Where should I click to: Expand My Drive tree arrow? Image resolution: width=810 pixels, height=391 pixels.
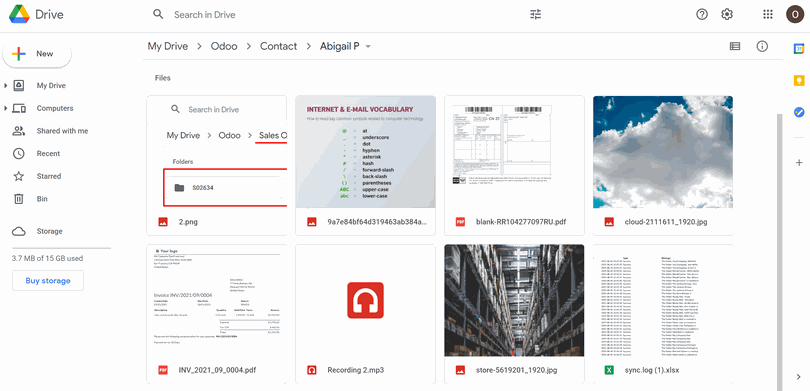6,86
